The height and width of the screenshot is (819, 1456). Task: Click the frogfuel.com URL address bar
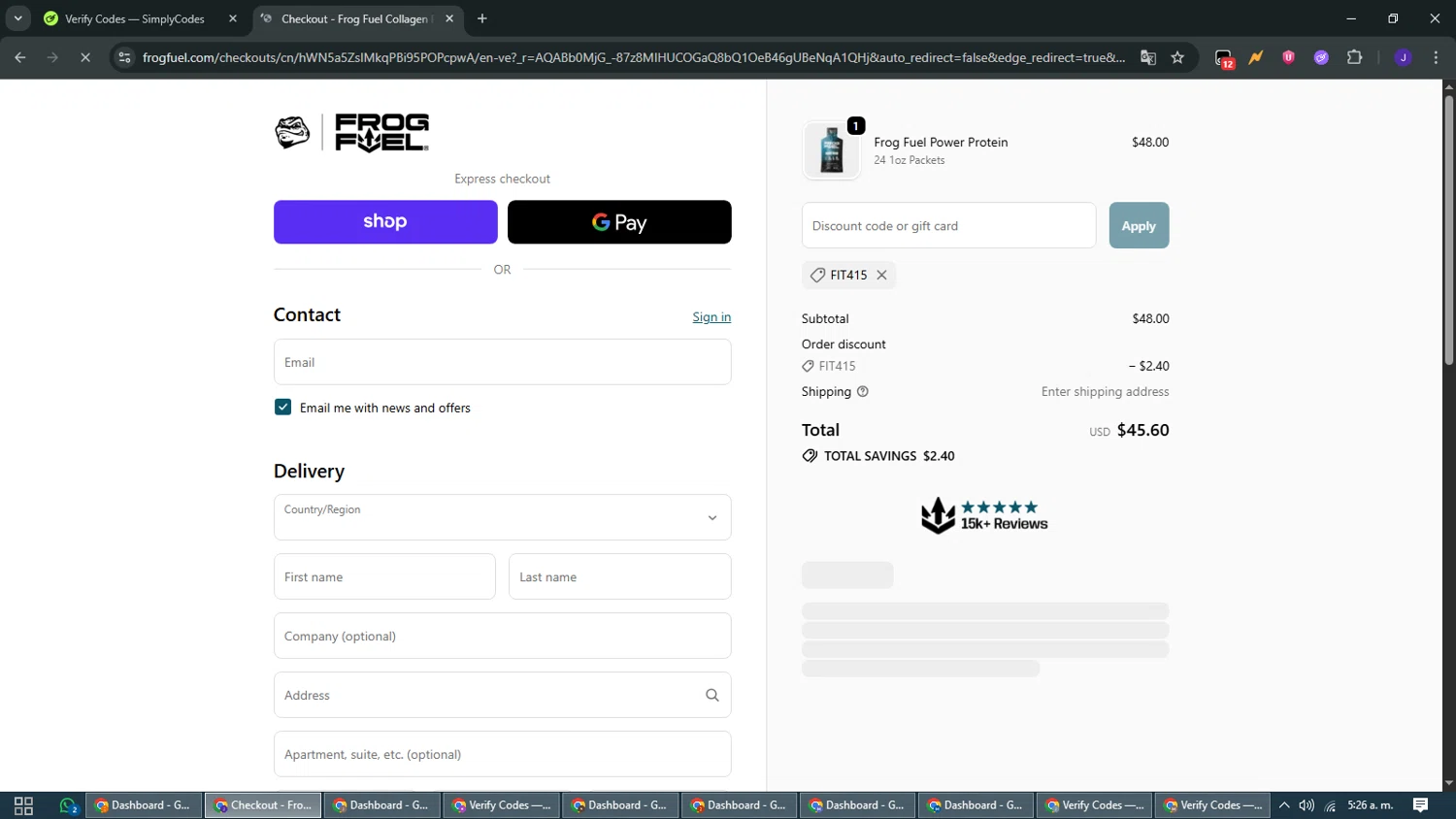(634, 57)
